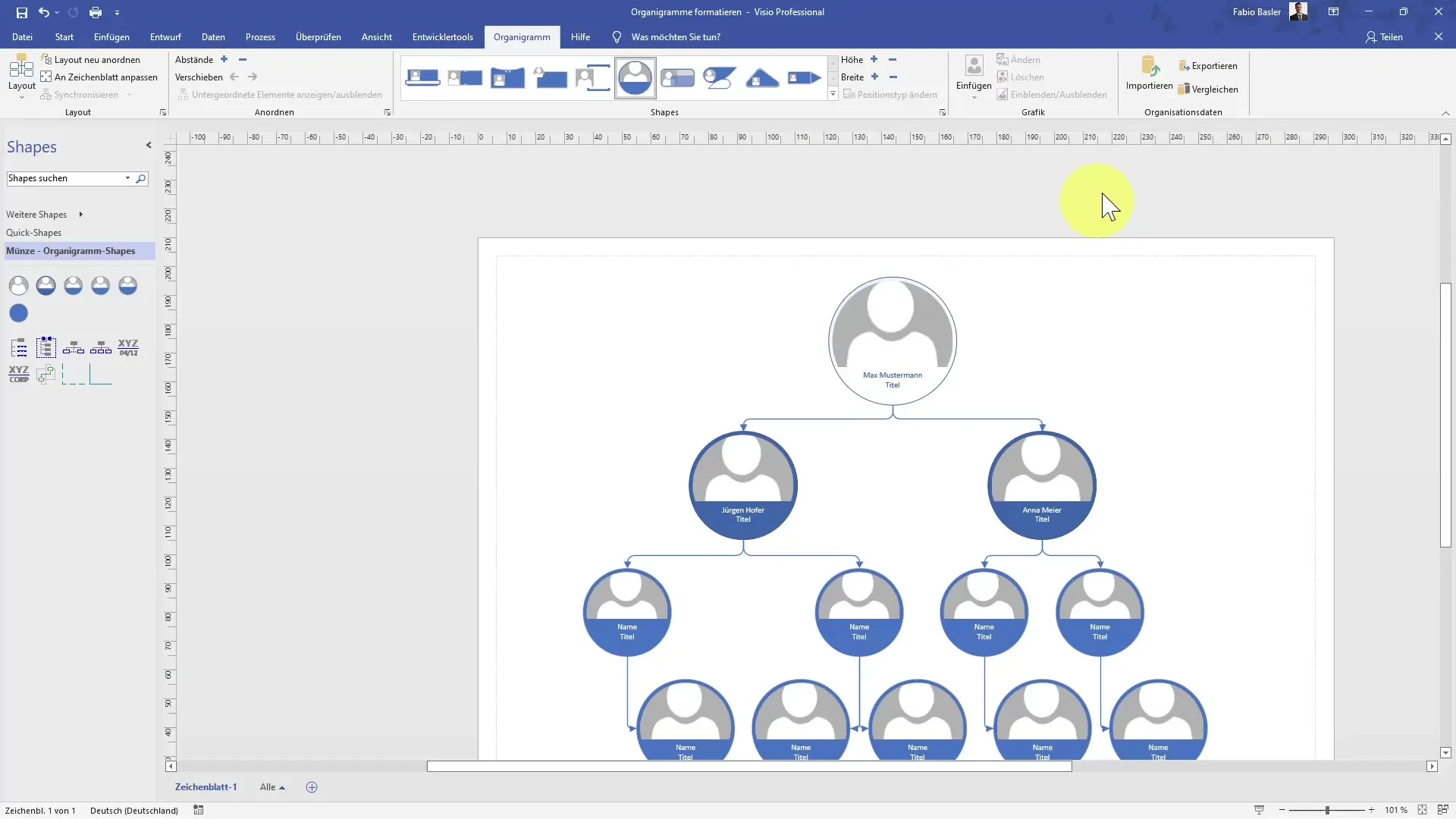Move shape right with Verschieben arrow
The width and height of the screenshot is (1456, 819).
[253, 77]
